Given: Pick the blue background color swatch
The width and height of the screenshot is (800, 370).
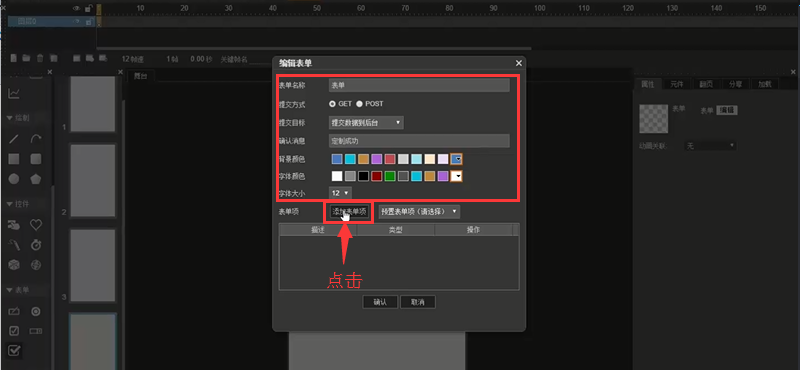Looking at the screenshot, I should coord(337,159).
